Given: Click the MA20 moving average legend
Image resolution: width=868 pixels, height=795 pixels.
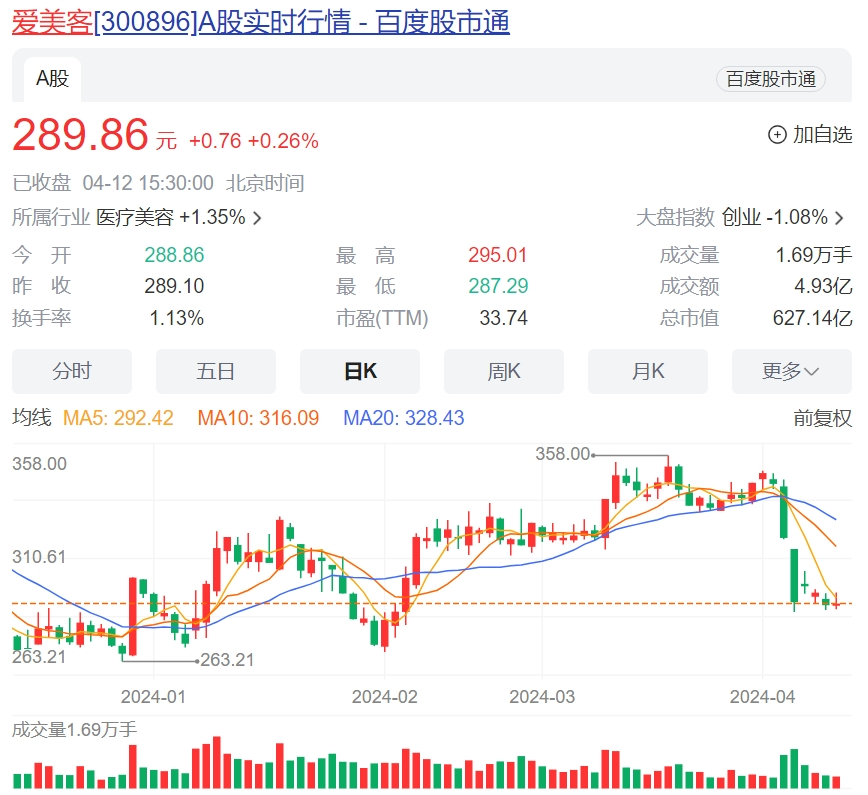Looking at the screenshot, I should [x=403, y=418].
